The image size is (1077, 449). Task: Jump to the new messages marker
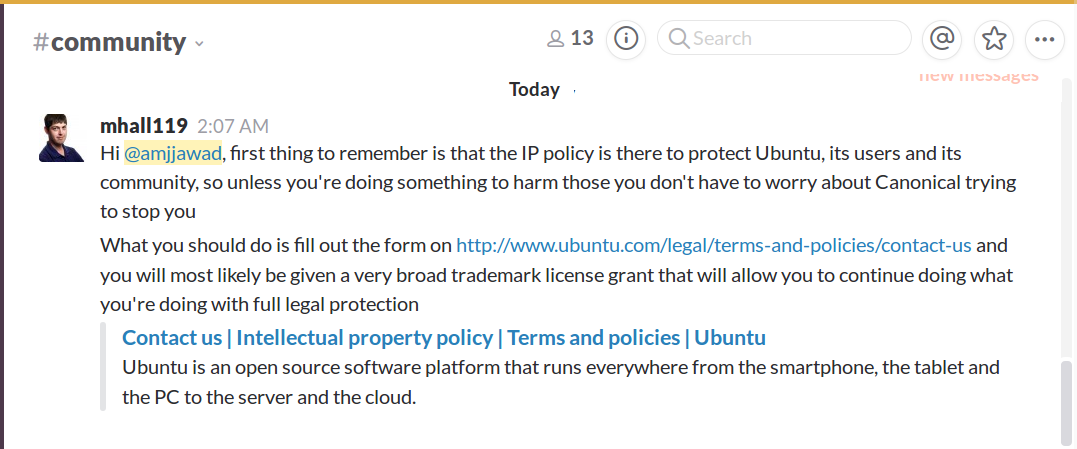(x=978, y=76)
